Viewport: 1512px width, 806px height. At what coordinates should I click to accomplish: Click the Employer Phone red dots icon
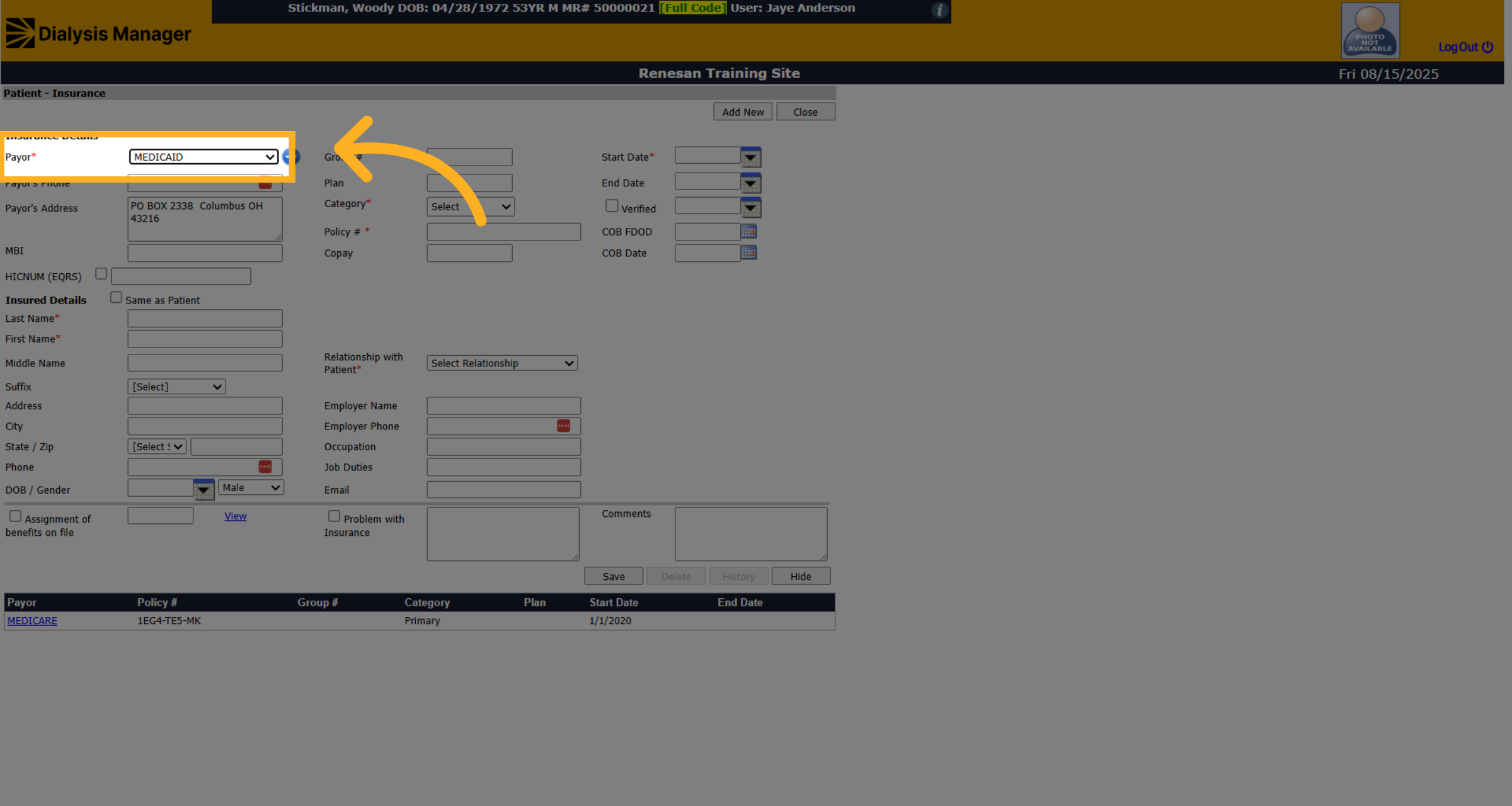563,426
